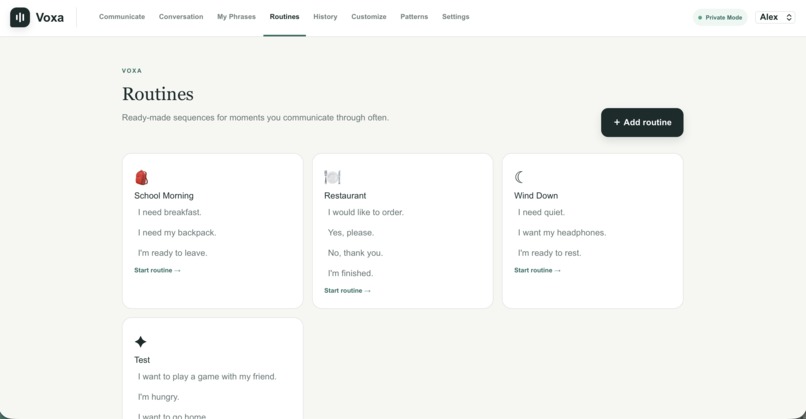Image resolution: width=806 pixels, height=419 pixels.
Task: Select phrase "I need my backpack."
Action: pyautogui.click(x=177, y=233)
